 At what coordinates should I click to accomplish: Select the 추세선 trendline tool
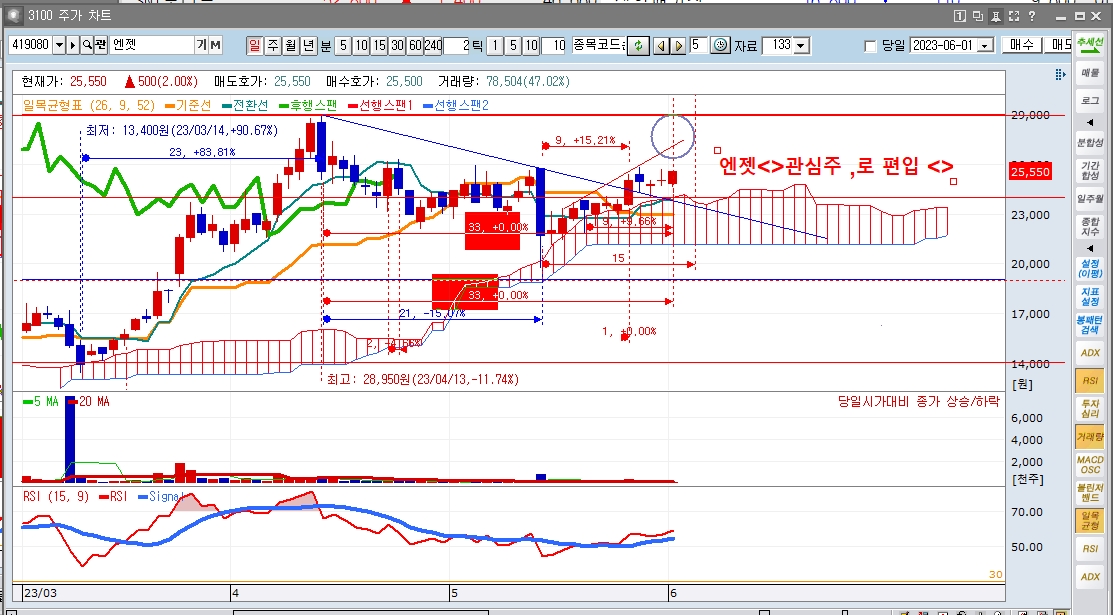(1090, 43)
